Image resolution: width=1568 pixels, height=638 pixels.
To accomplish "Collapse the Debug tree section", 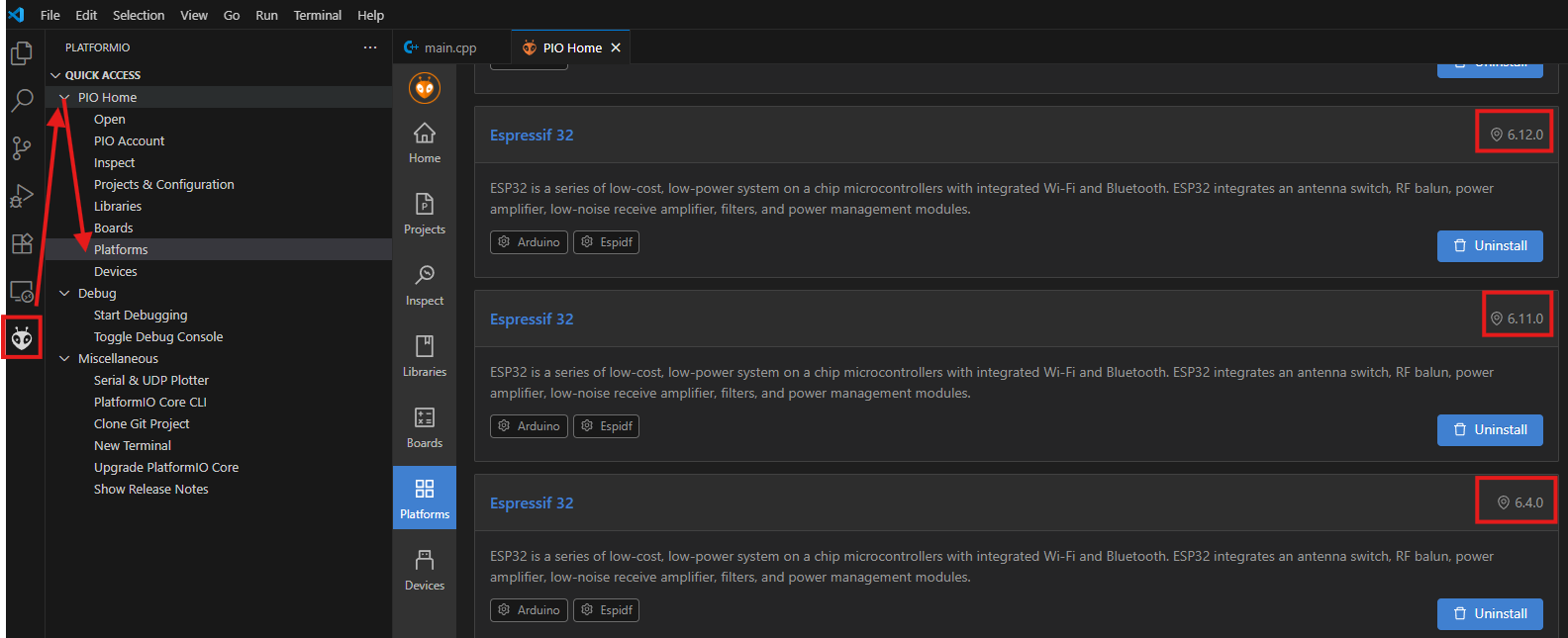I will point(64,294).
